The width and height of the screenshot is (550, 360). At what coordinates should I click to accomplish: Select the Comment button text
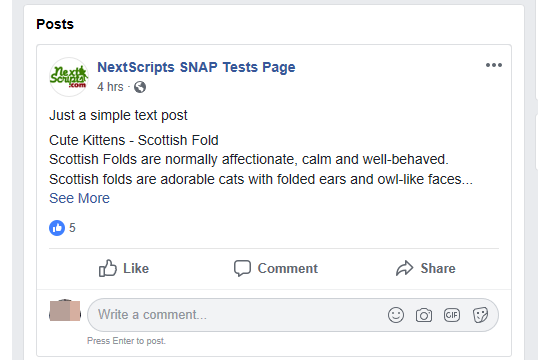(x=288, y=268)
